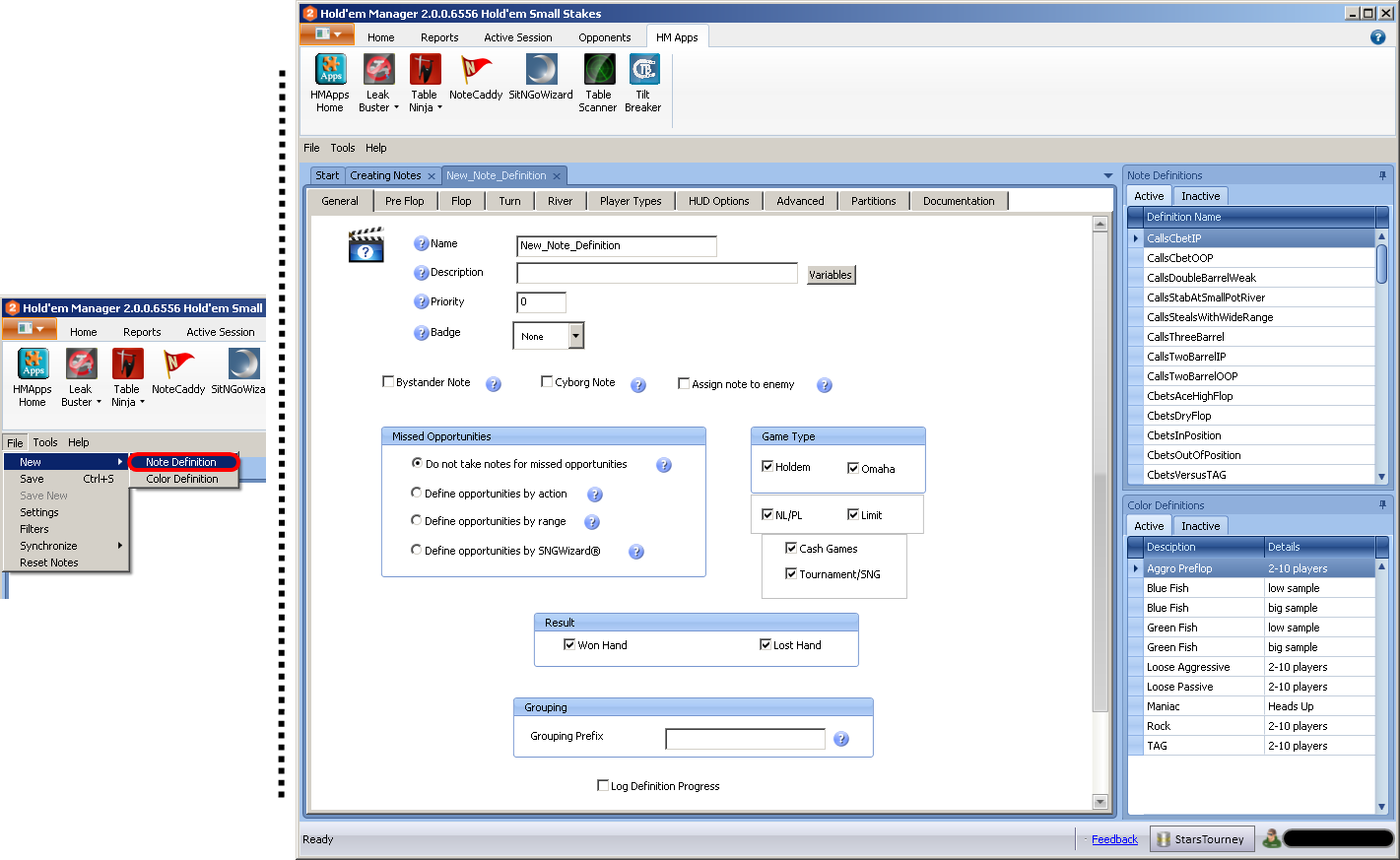This screenshot has width=1400, height=860.
Task: Open application menu button in main window
Action: tap(327, 34)
